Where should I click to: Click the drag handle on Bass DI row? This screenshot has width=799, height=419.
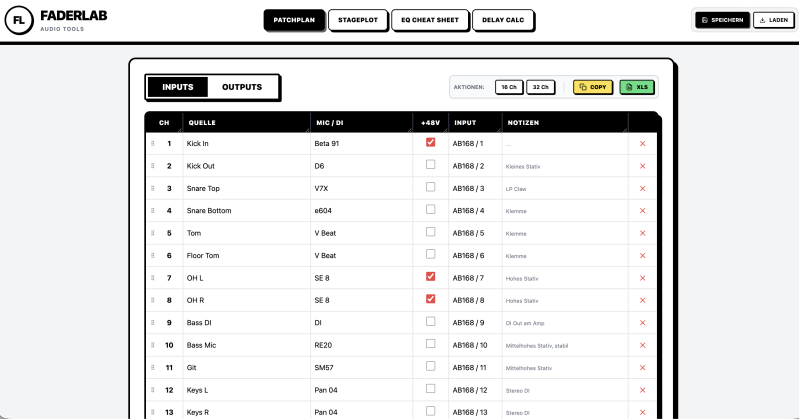153,323
